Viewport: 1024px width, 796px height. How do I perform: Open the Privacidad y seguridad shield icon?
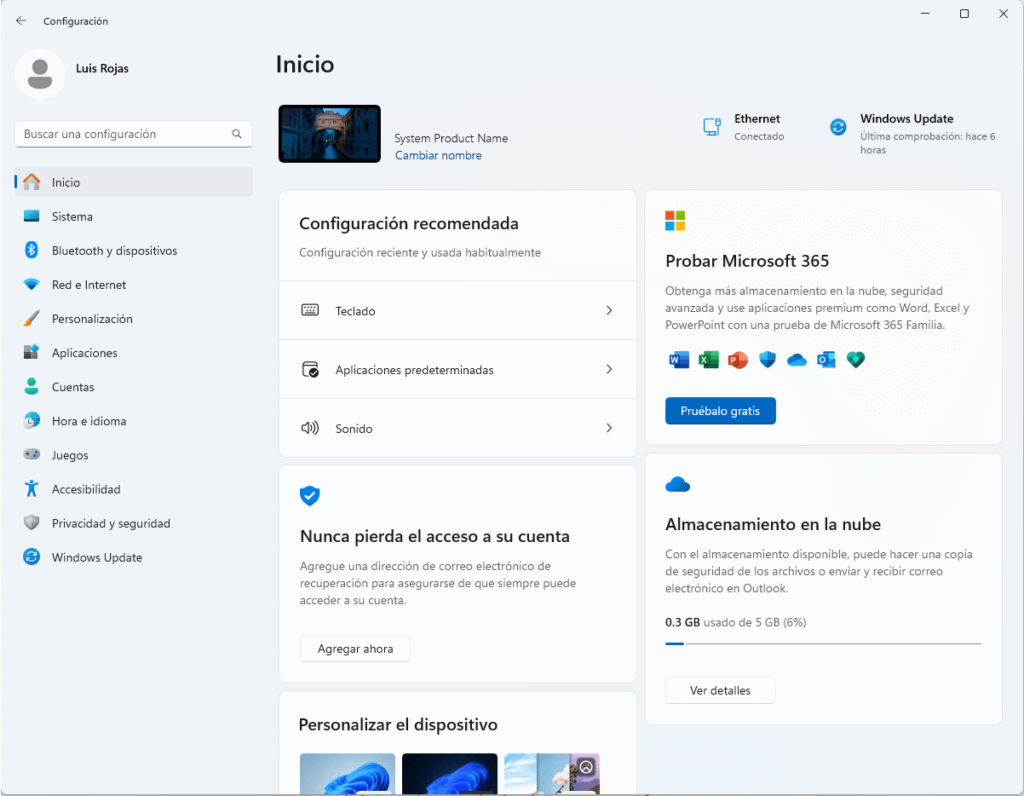[x=31, y=523]
